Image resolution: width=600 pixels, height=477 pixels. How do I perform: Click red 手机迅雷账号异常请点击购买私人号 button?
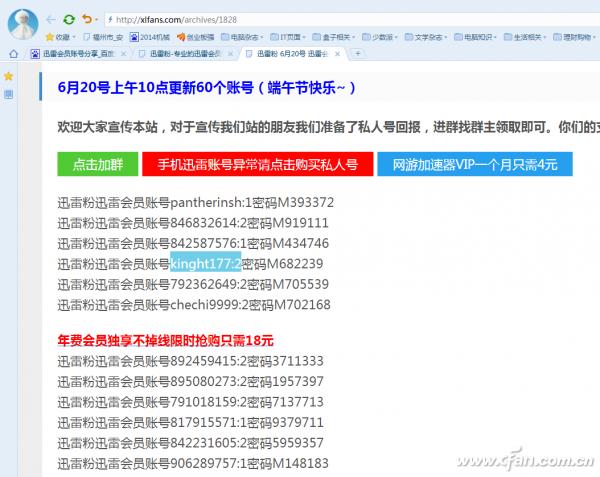[x=258, y=164]
